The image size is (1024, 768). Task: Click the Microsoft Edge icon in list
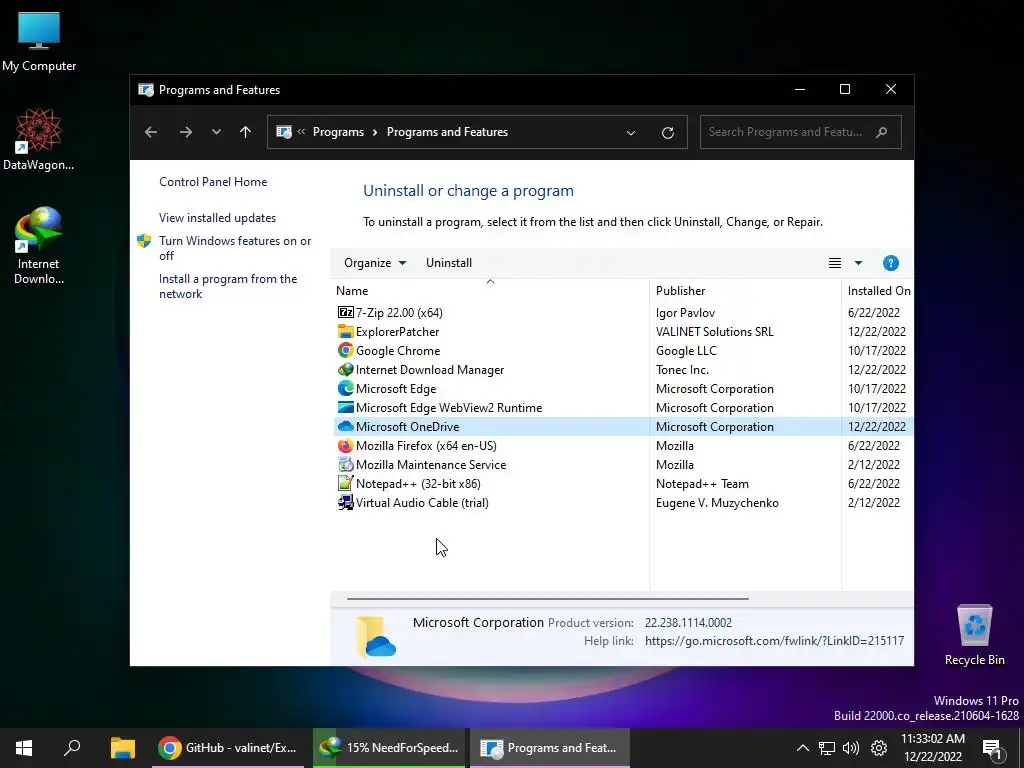tap(345, 388)
